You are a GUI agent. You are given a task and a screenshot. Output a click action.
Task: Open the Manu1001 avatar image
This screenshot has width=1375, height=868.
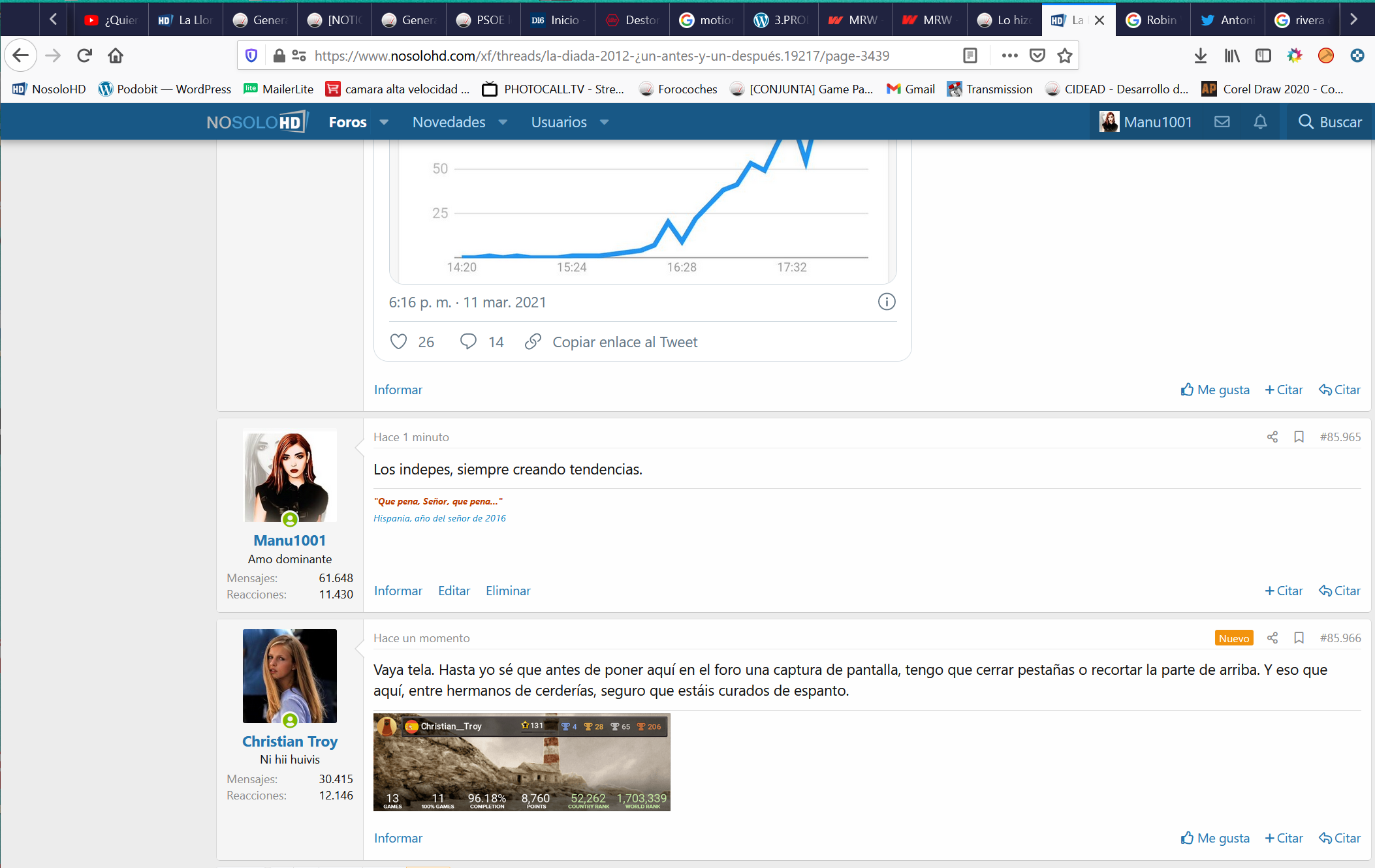tap(290, 475)
